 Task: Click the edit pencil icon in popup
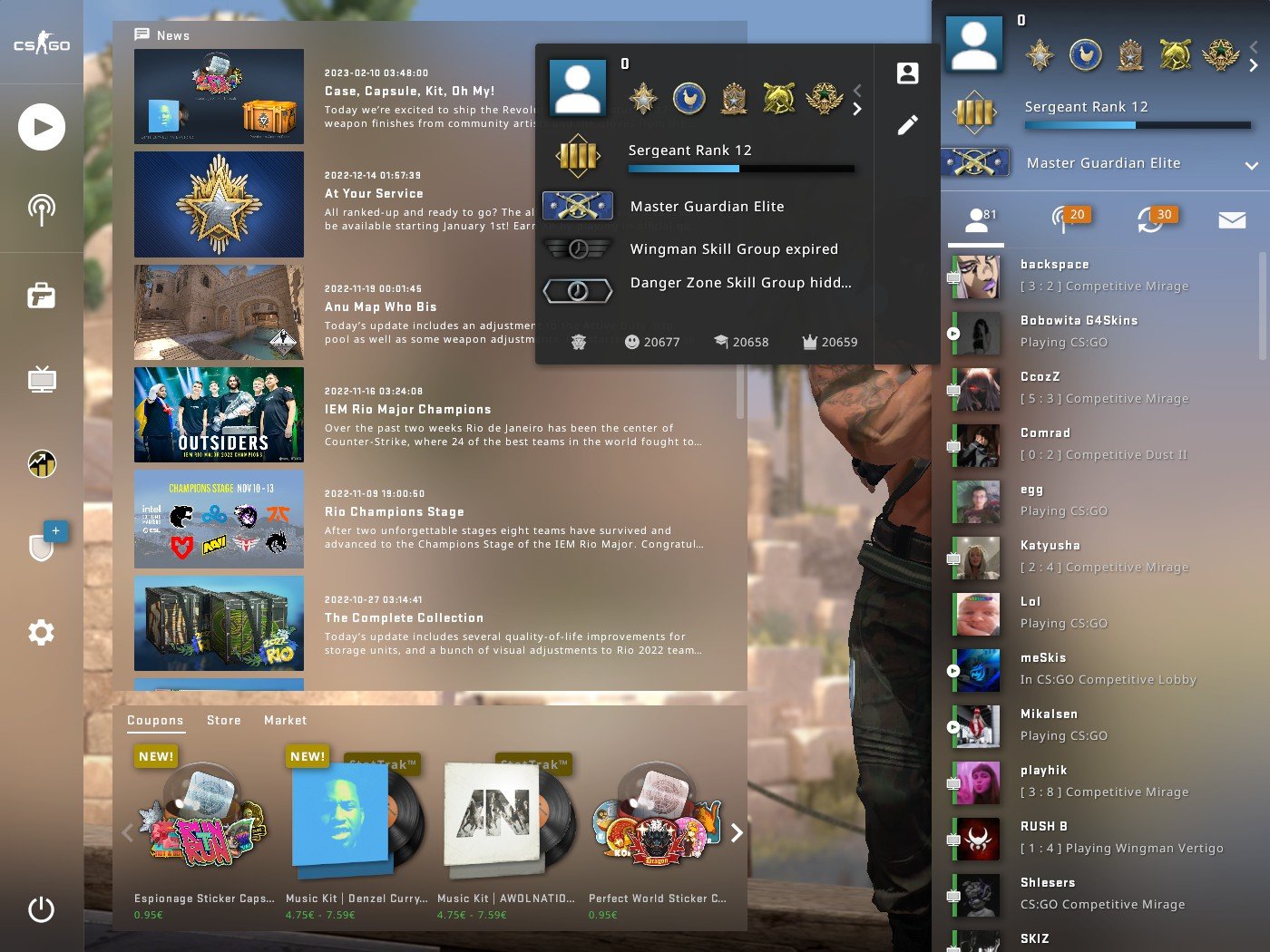tap(907, 124)
